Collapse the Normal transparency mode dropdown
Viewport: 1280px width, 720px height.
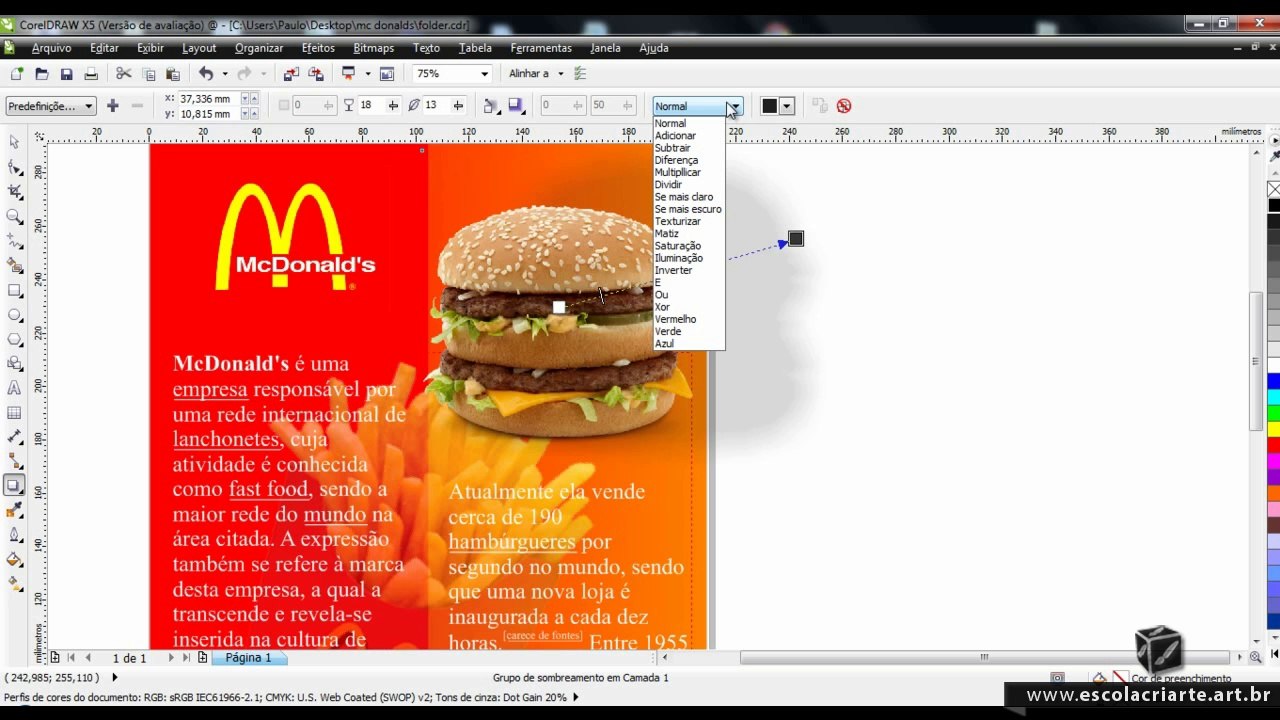734,106
